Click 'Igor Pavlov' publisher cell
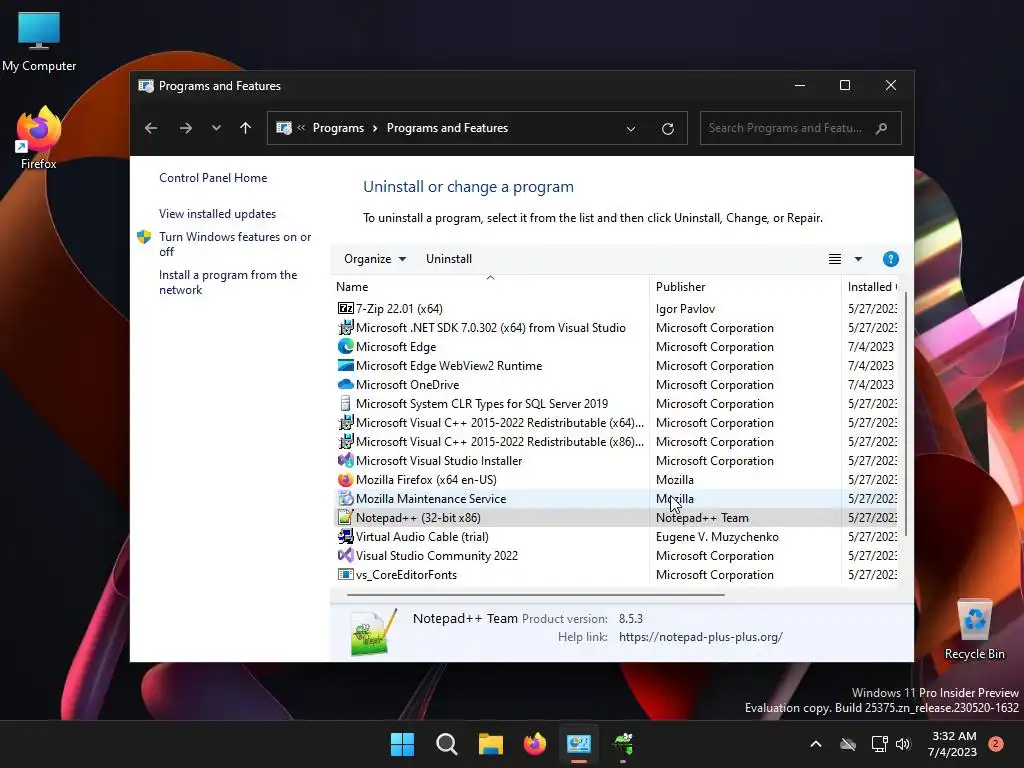Screen dimensions: 1024x768 685,309
